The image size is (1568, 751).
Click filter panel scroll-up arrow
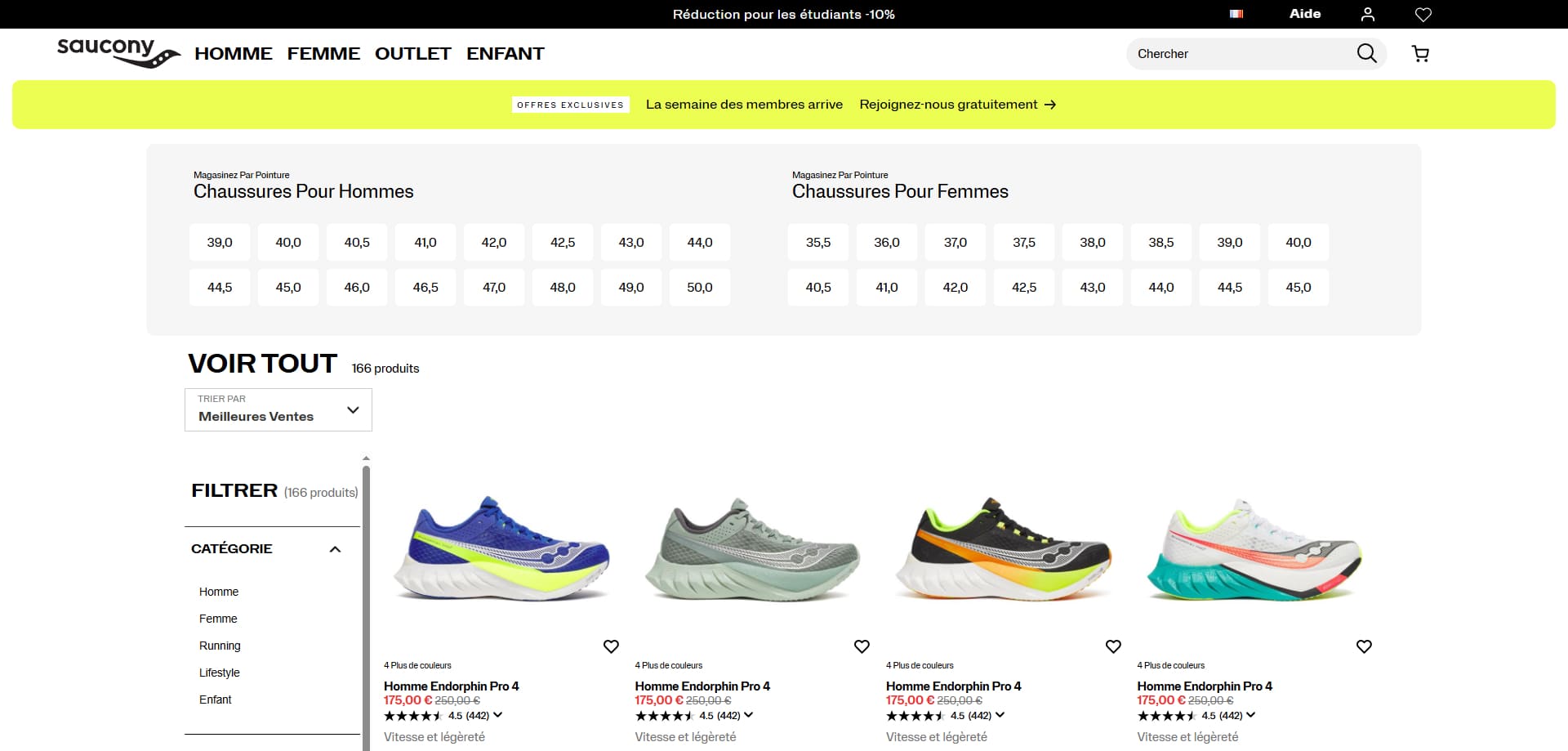click(x=366, y=458)
